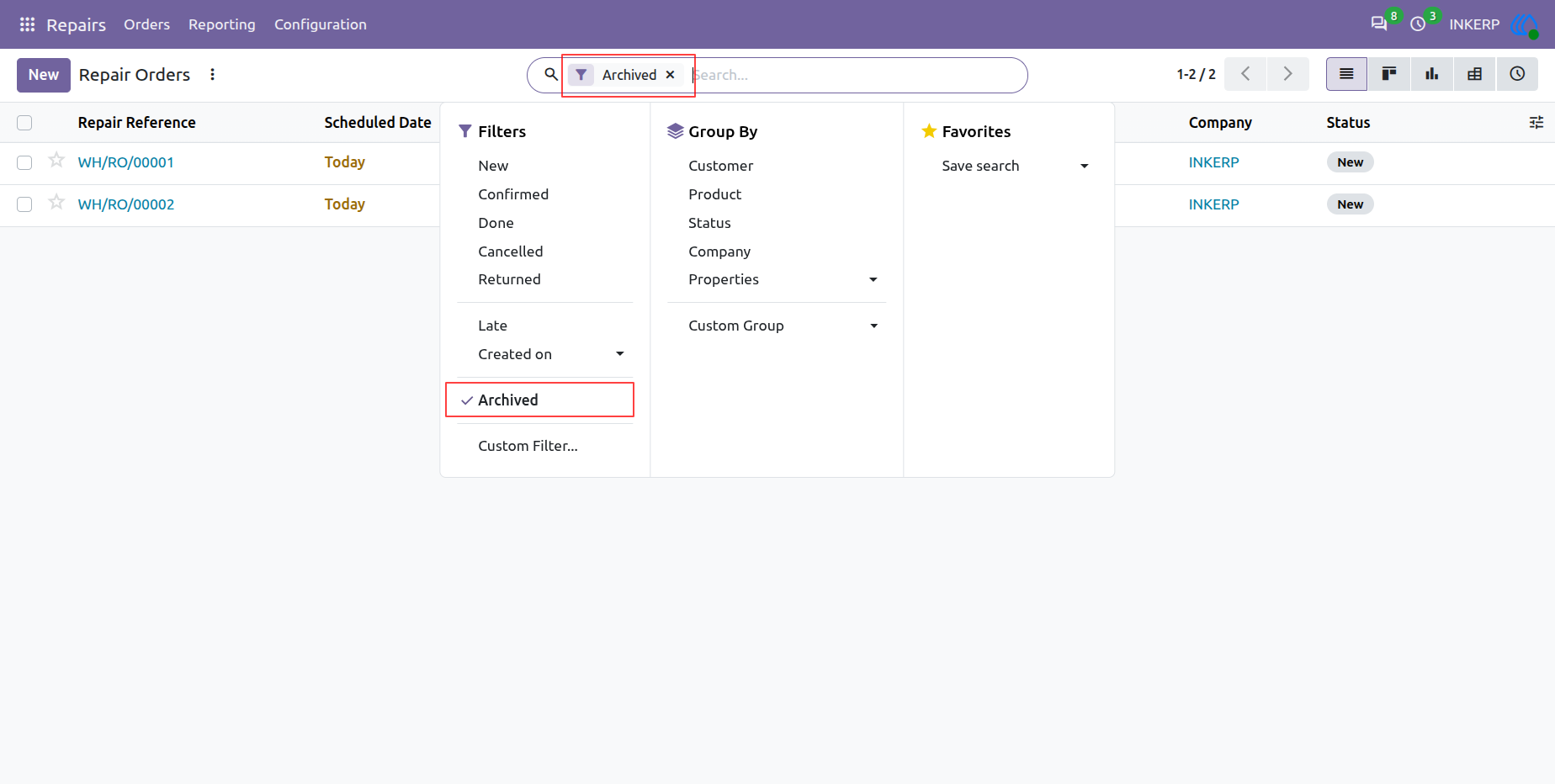The height and width of the screenshot is (784, 1555).
Task: Group records by Customer
Action: tap(721, 166)
